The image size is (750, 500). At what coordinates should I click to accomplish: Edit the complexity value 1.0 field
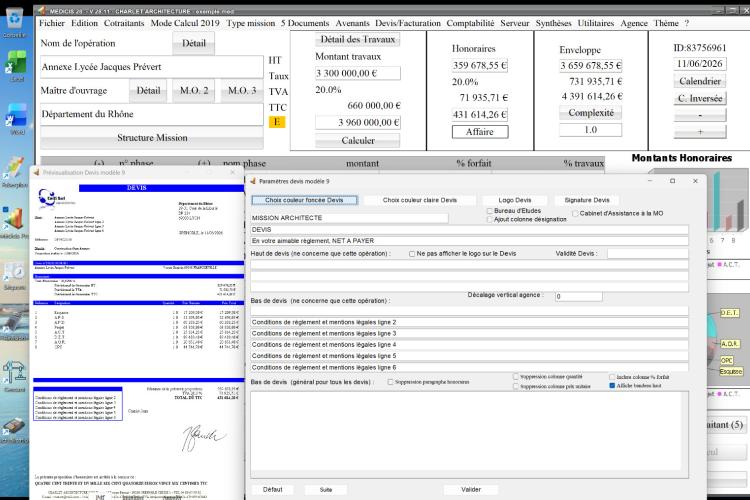[x=591, y=130]
